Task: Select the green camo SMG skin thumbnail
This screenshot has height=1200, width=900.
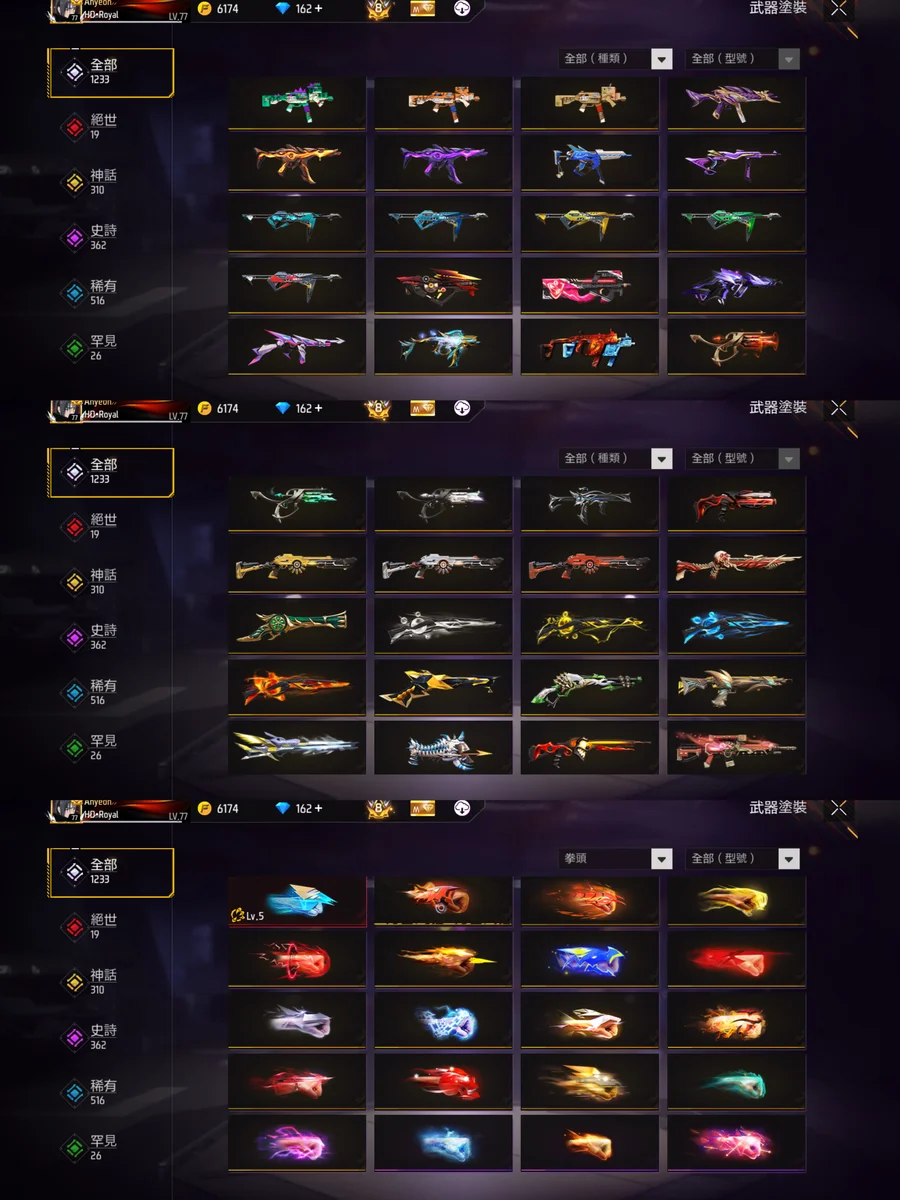Action: (x=297, y=103)
